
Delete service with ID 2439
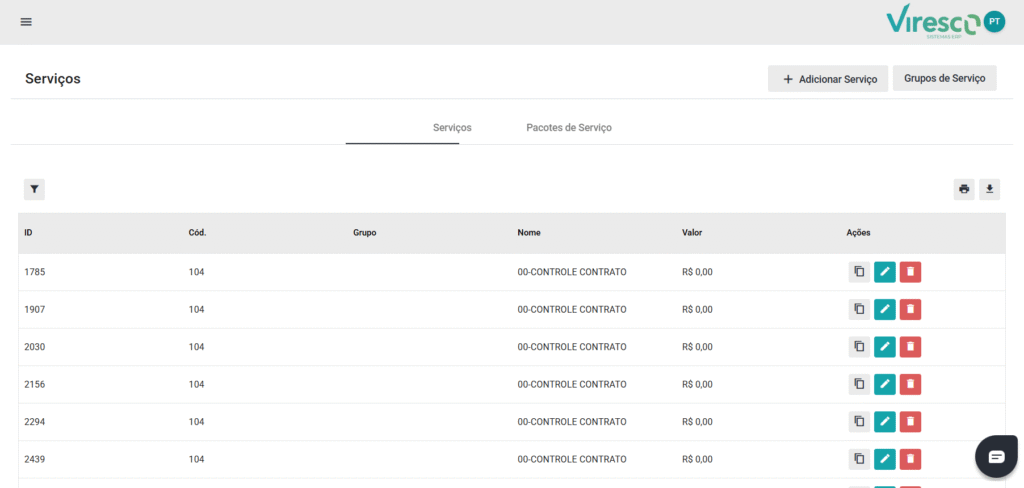click(910, 459)
